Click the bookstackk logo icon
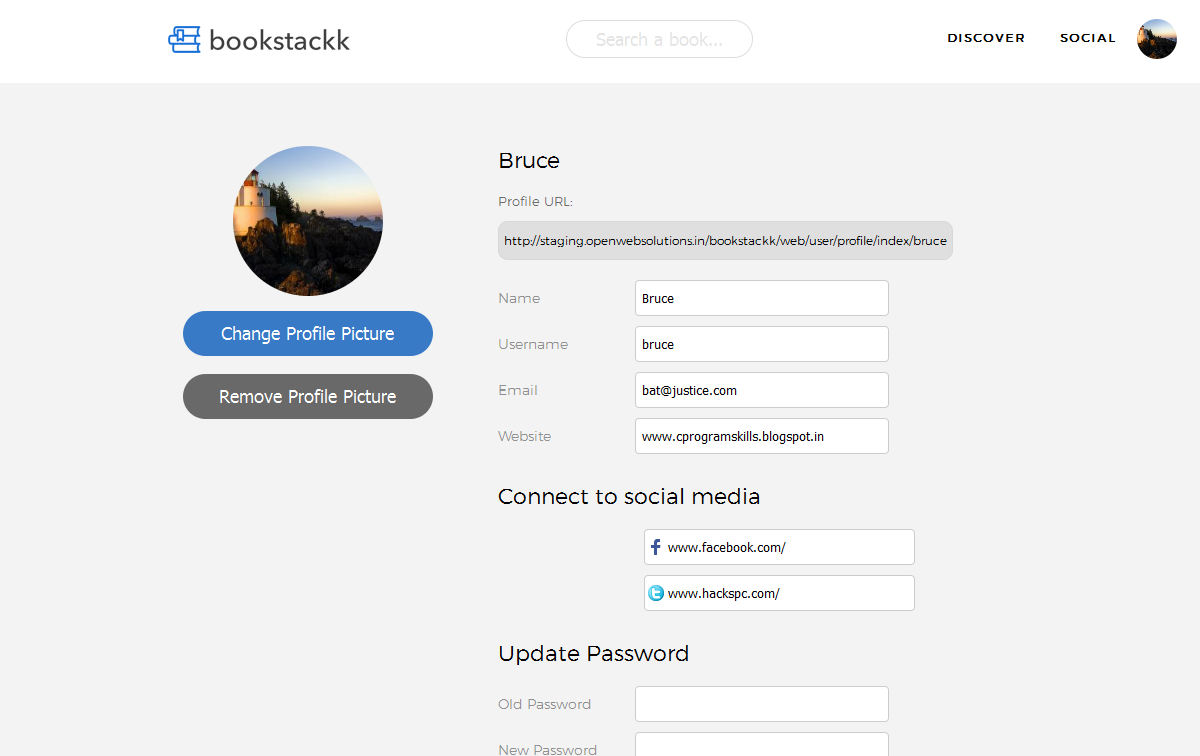Viewport: 1200px width, 756px height. click(x=184, y=40)
